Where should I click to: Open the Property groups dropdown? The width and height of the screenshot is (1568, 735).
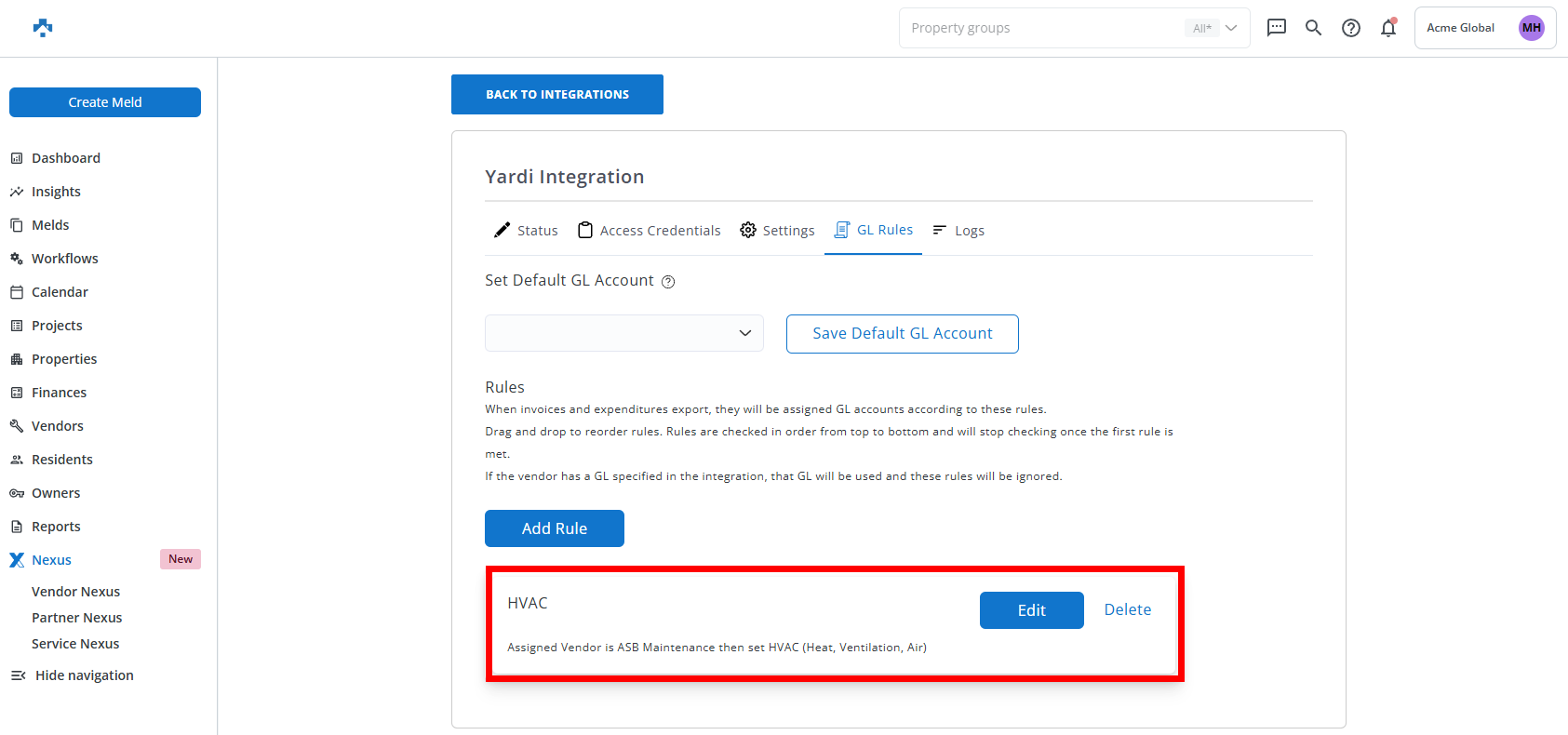click(1074, 28)
